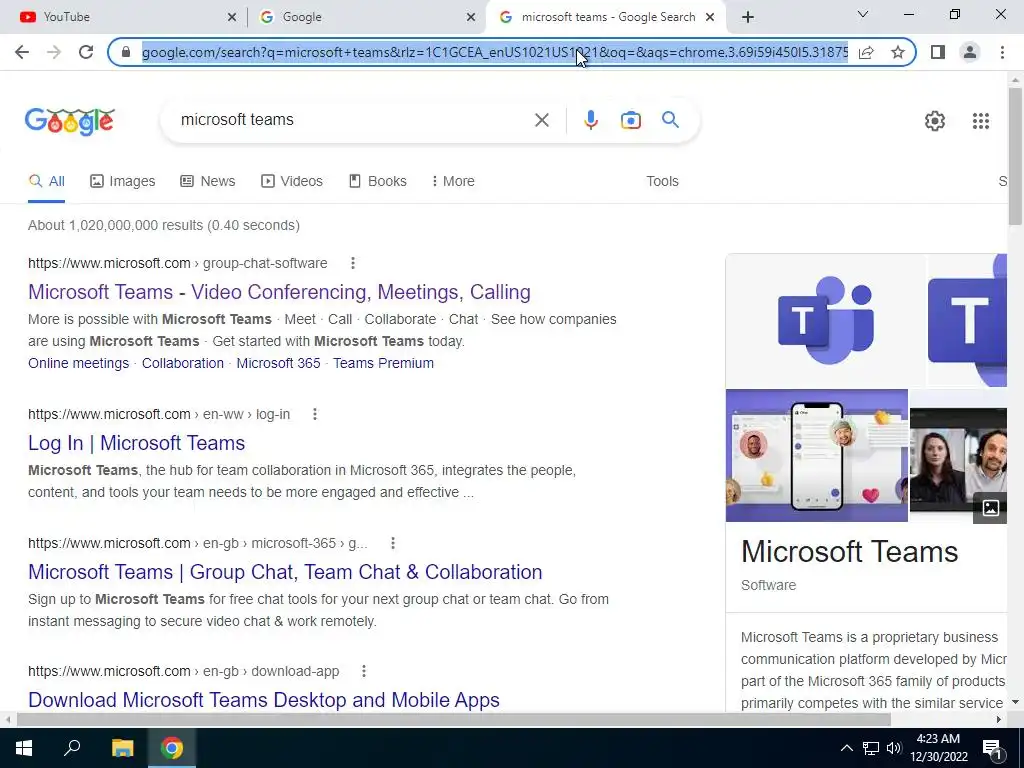Follow the Teams Premium sitelink
The image size is (1024, 768).
coord(383,363)
